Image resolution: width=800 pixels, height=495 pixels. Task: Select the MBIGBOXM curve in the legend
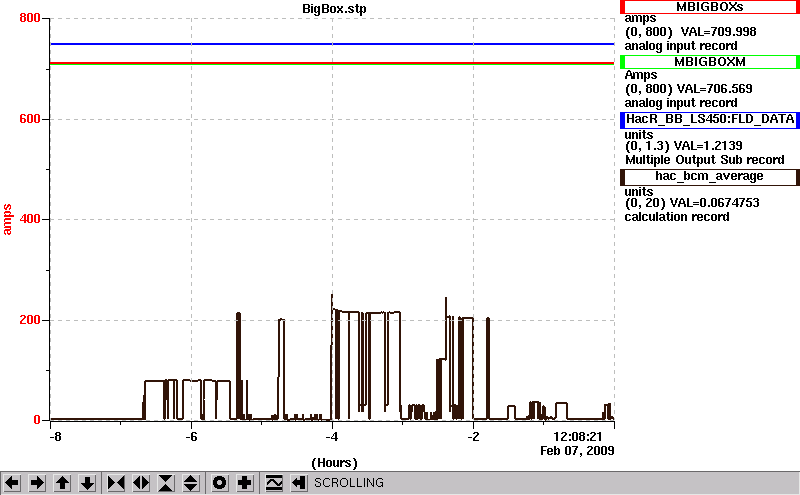[710, 62]
